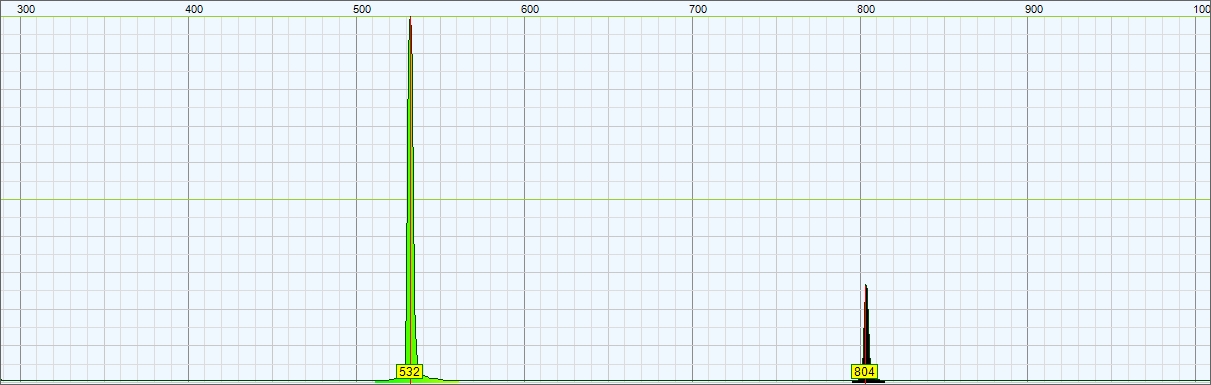Click the wide green base right of 532 label
1211x385 pixels.
click(440, 380)
